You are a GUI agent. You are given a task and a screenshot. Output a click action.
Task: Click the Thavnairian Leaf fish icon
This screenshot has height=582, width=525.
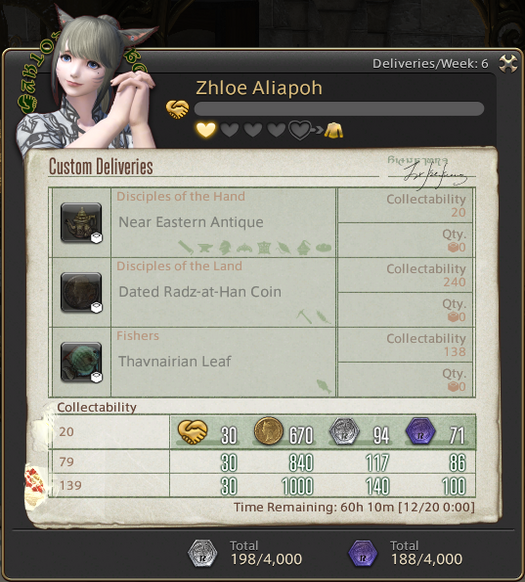pos(81,362)
